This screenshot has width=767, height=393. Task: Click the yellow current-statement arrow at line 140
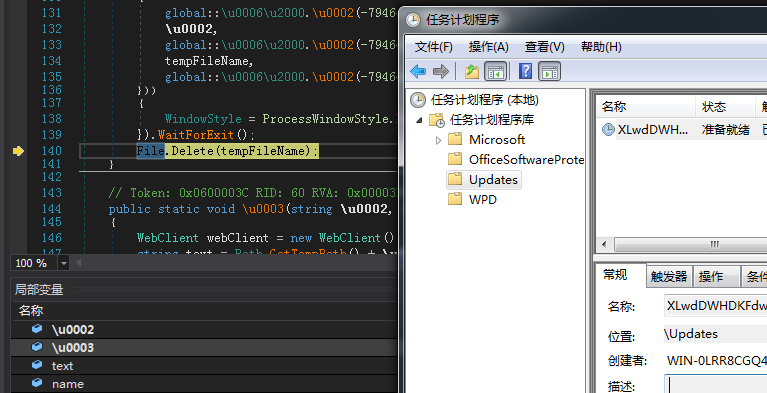coord(18,151)
